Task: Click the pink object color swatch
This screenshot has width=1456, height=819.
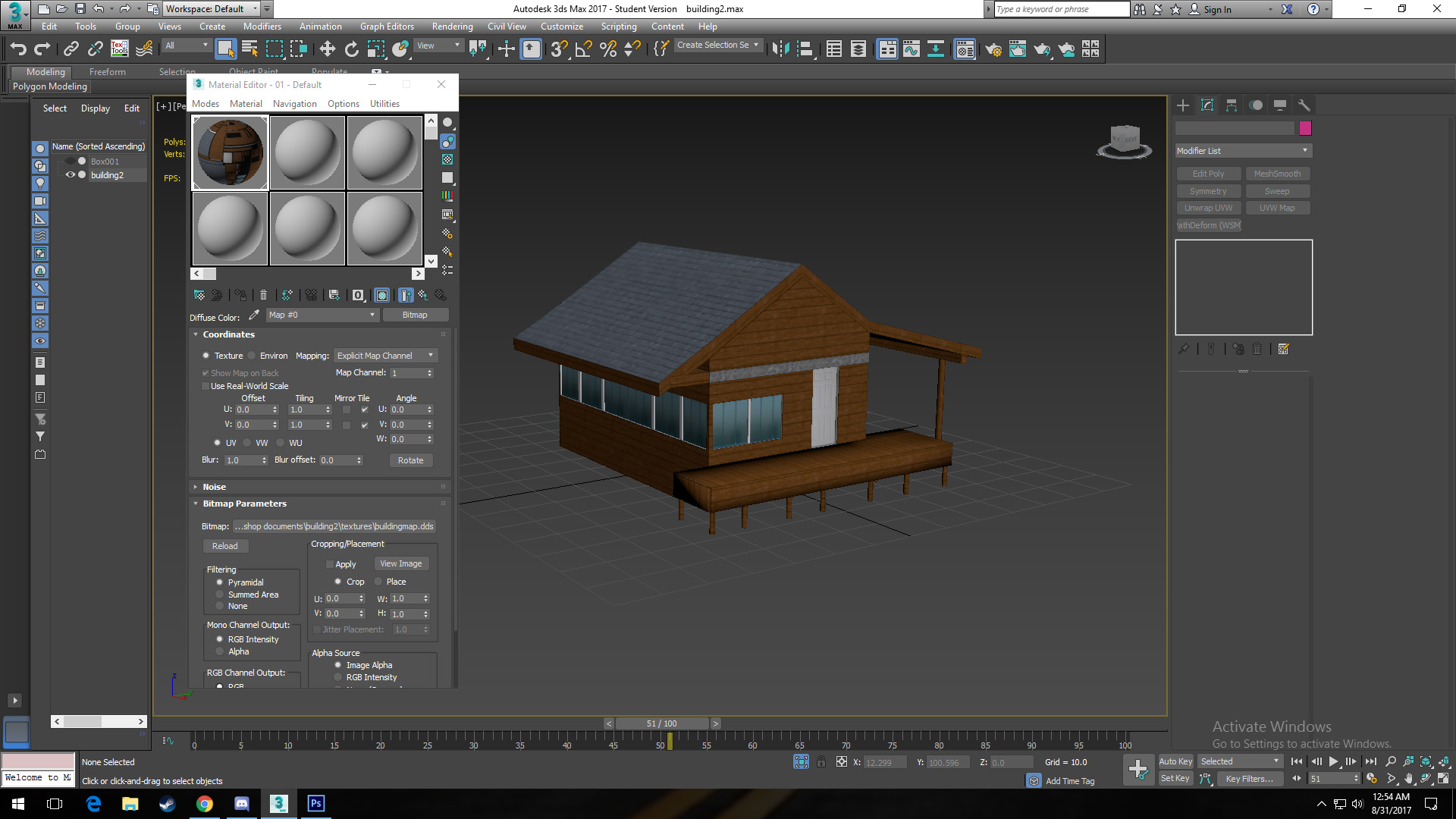Action: click(1305, 128)
